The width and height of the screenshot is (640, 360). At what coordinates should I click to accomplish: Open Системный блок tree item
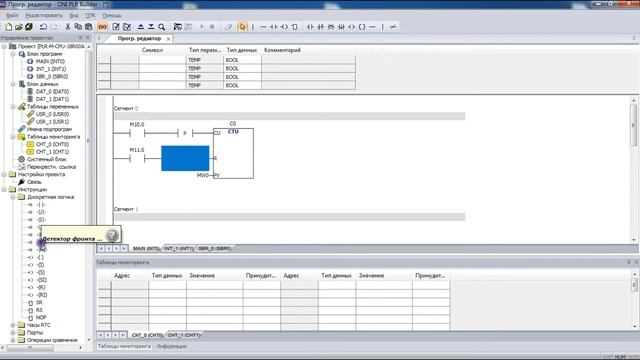(46, 159)
